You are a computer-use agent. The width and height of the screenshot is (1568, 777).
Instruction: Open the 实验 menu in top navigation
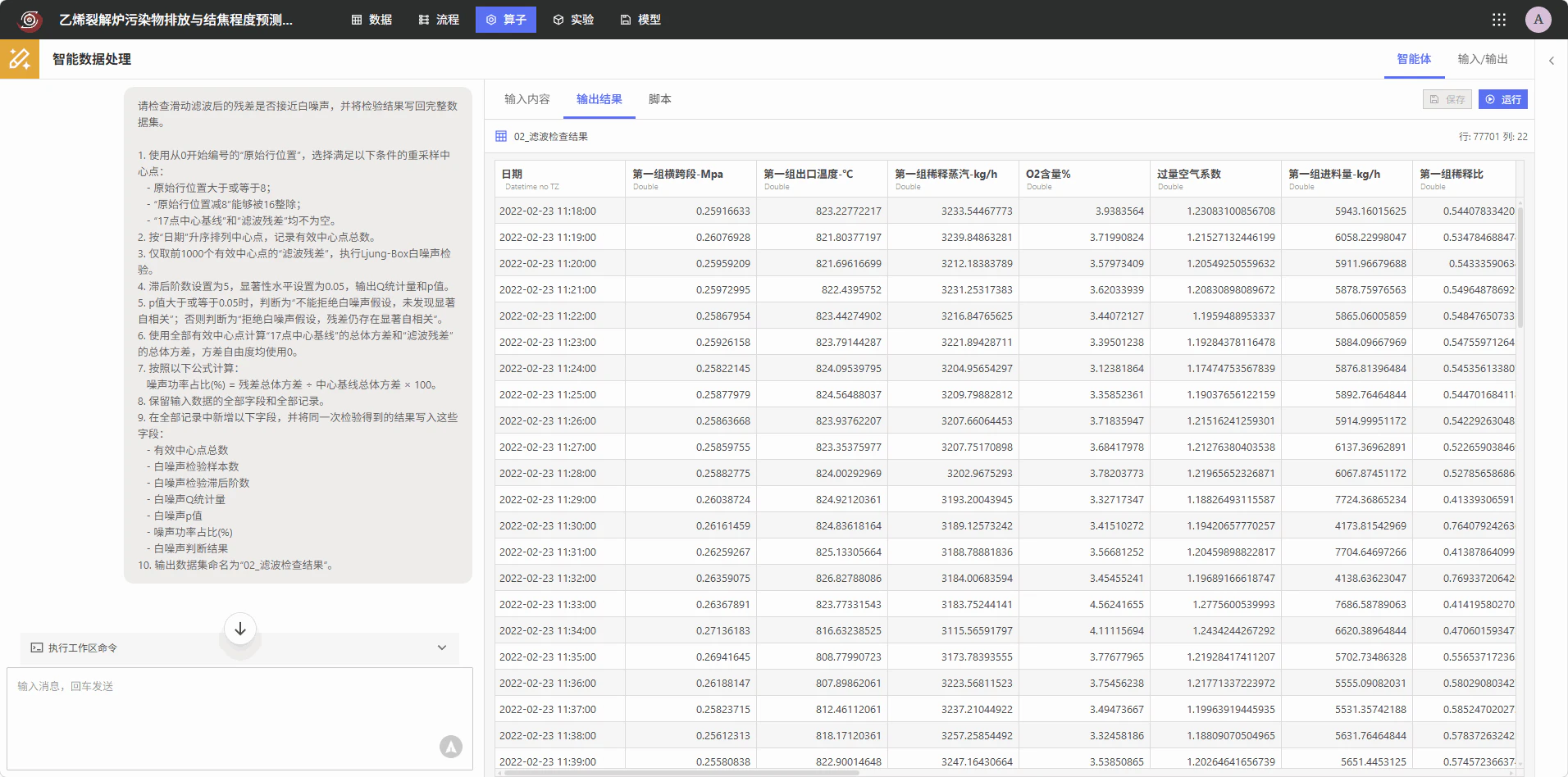tap(573, 20)
